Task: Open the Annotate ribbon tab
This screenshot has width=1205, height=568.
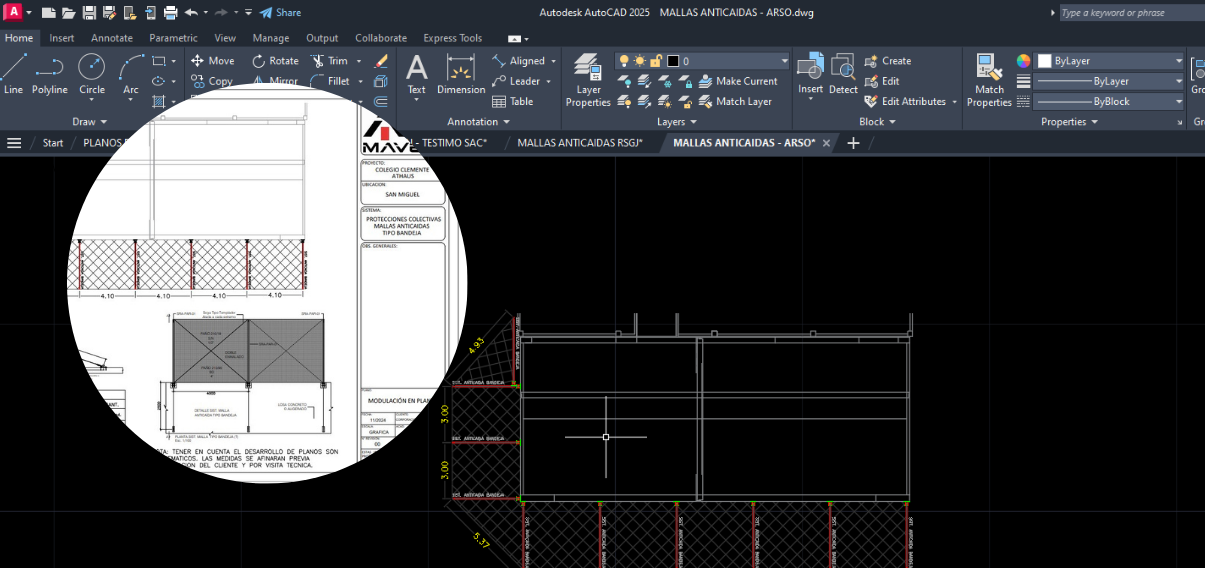Action: point(111,38)
